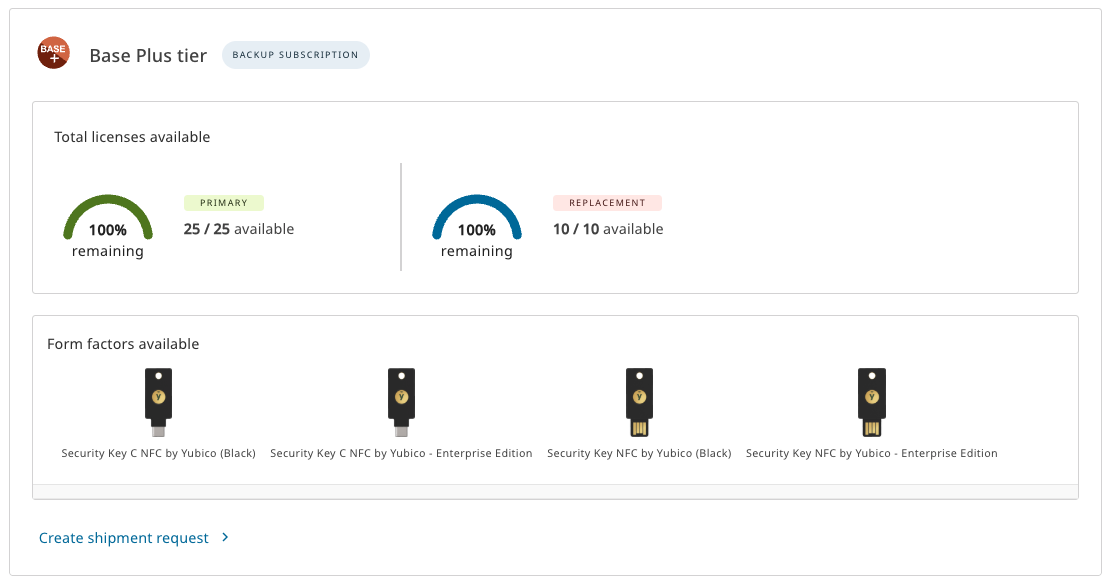Click the Base Plus tier logo icon
Screen dimensions: 1109x582
[54, 53]
